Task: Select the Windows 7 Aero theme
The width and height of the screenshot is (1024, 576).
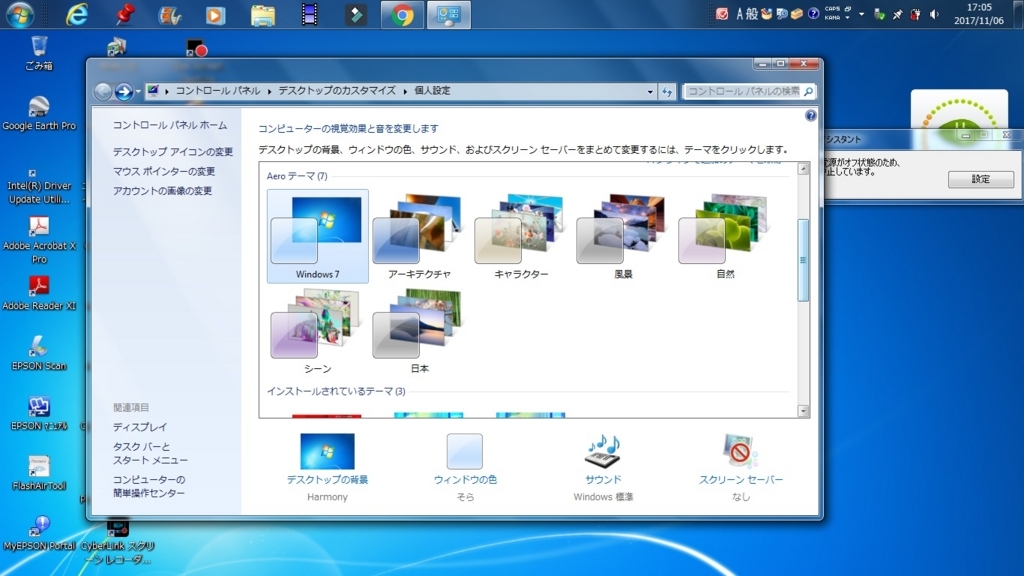Action: pyautogui.click(x=317, y=236)
